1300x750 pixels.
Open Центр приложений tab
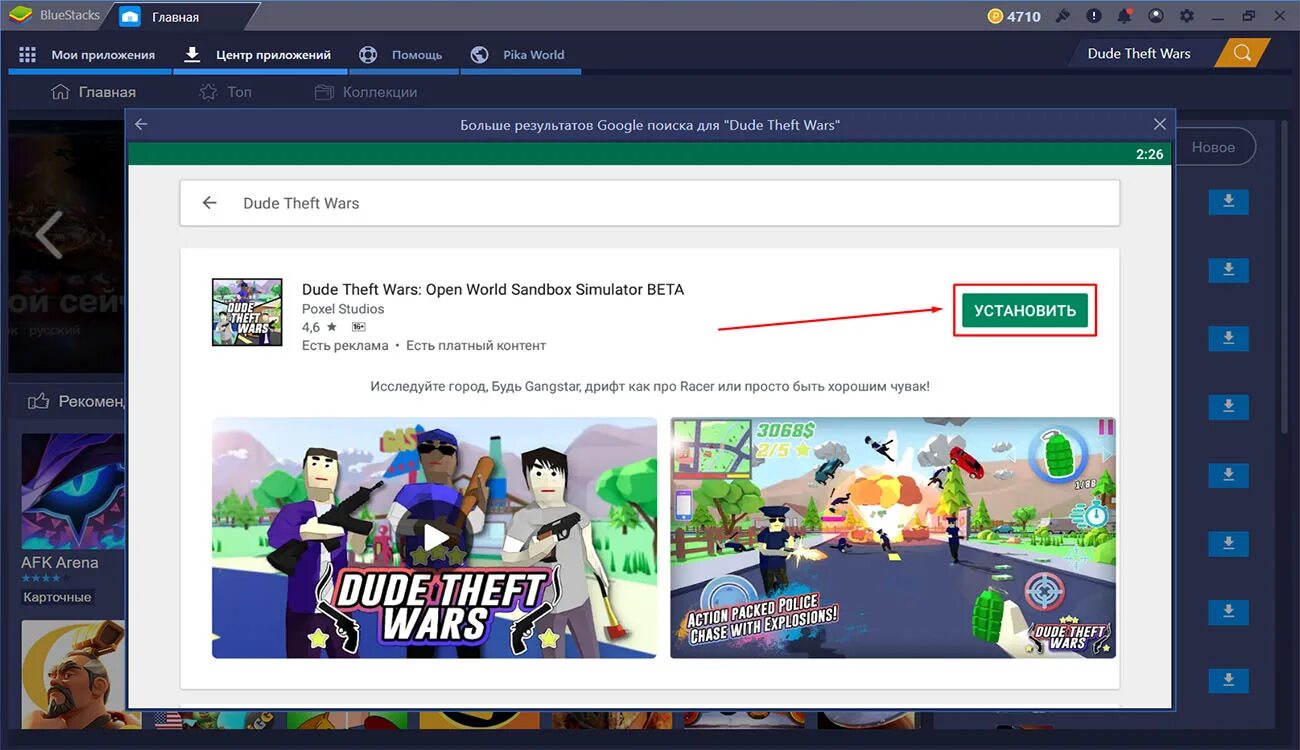259,55
